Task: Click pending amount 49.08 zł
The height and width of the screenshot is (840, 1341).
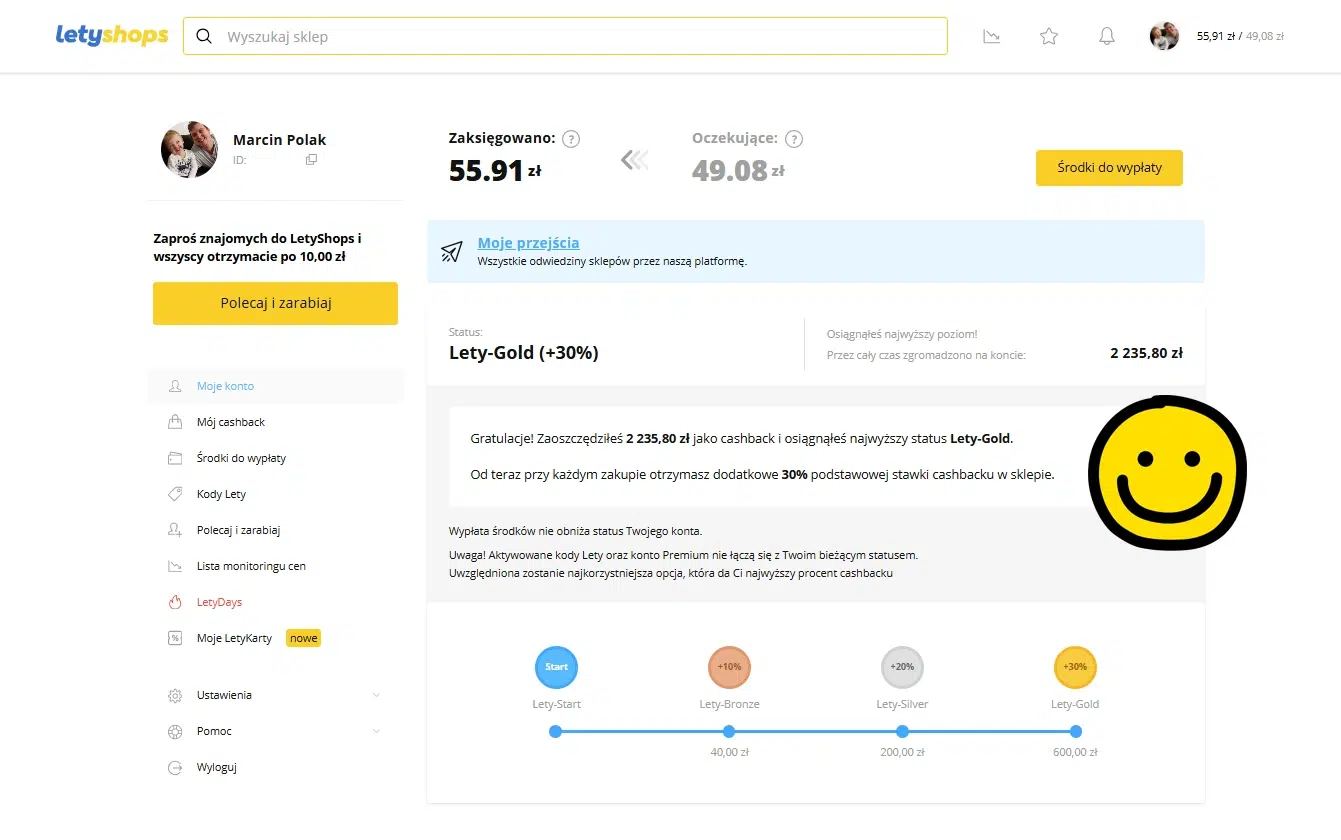Action: point(738,170)
